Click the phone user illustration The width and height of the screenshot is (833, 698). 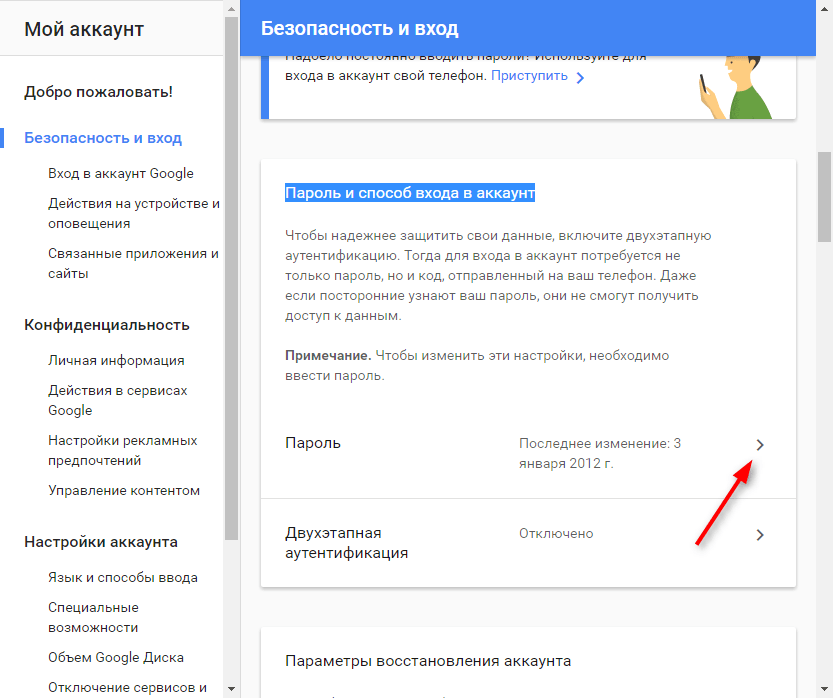pos(735,87)
